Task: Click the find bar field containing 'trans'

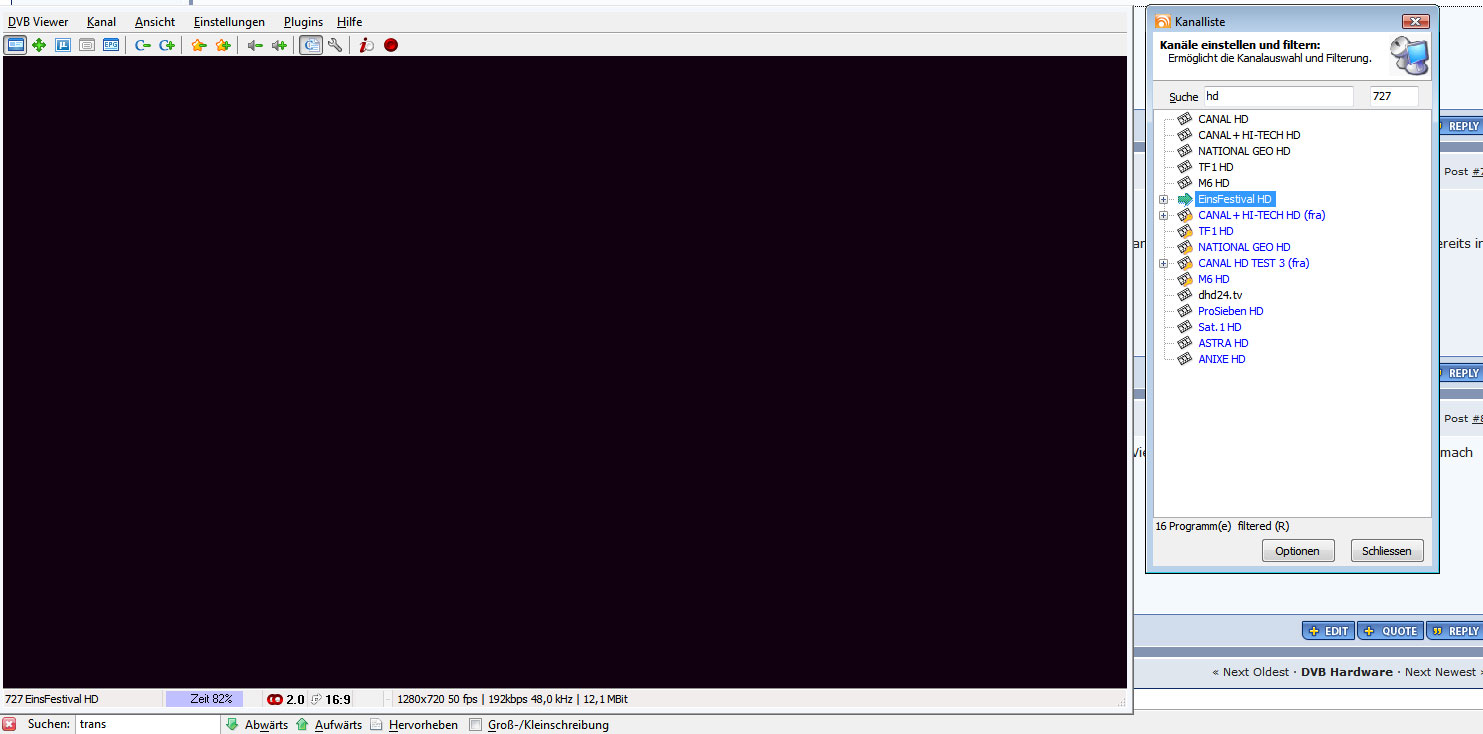Action: [x=147, y=724]
